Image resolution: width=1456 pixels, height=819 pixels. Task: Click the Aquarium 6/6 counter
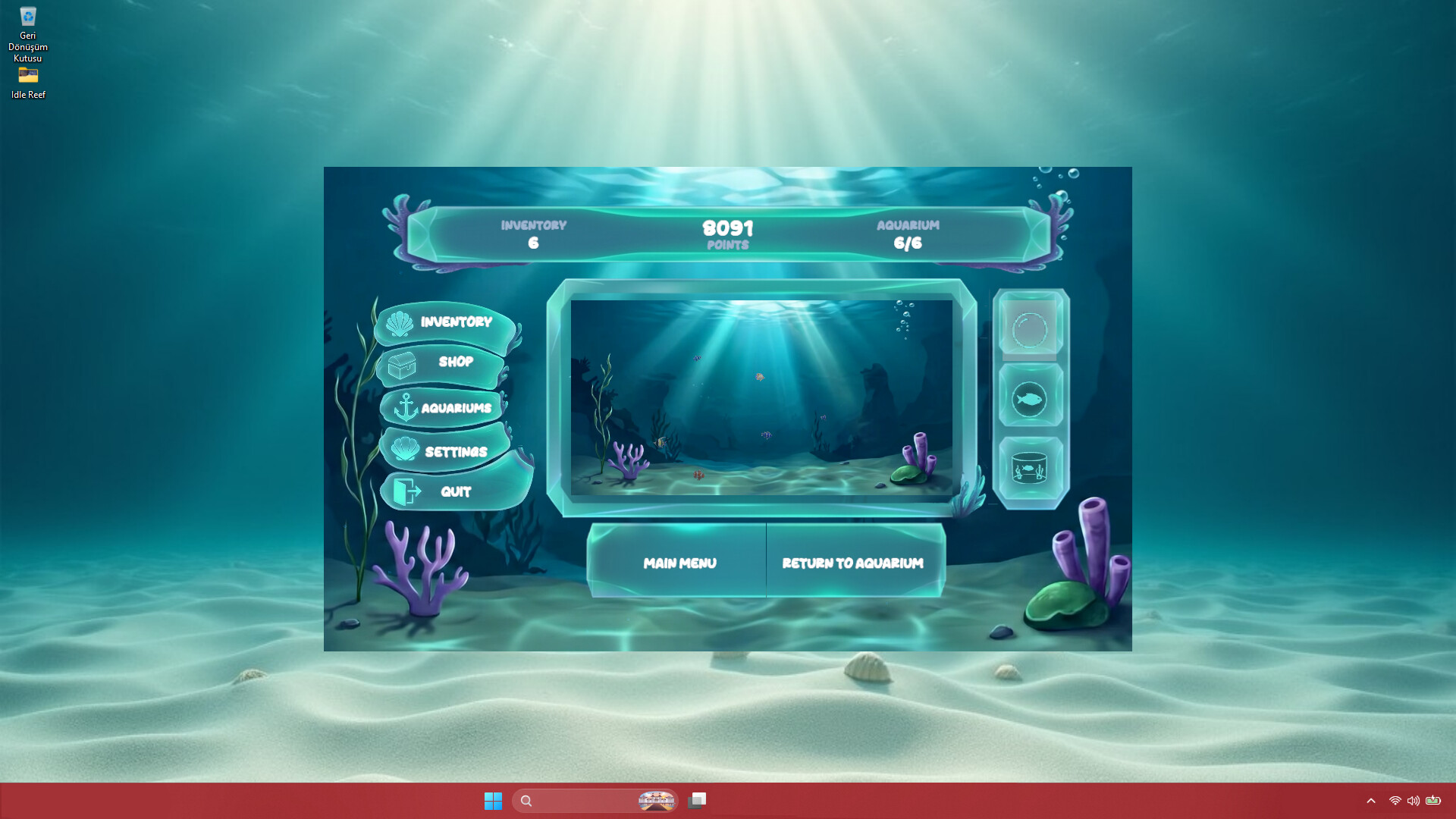coord(908,234)
